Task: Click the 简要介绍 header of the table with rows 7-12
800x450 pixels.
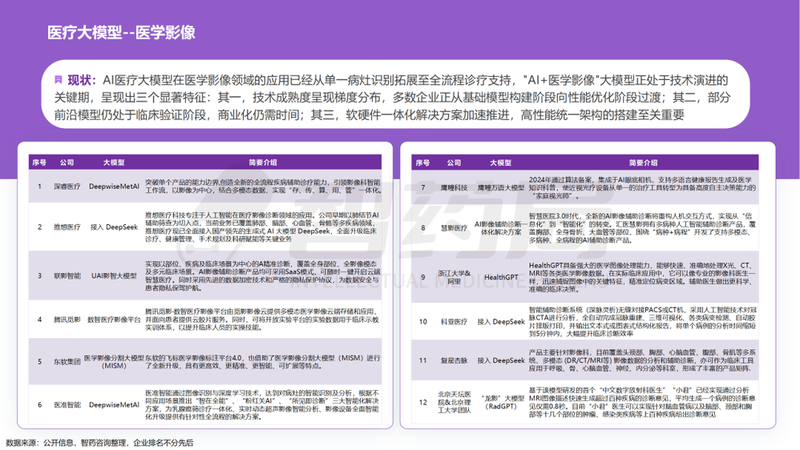Action: (643, 163)
